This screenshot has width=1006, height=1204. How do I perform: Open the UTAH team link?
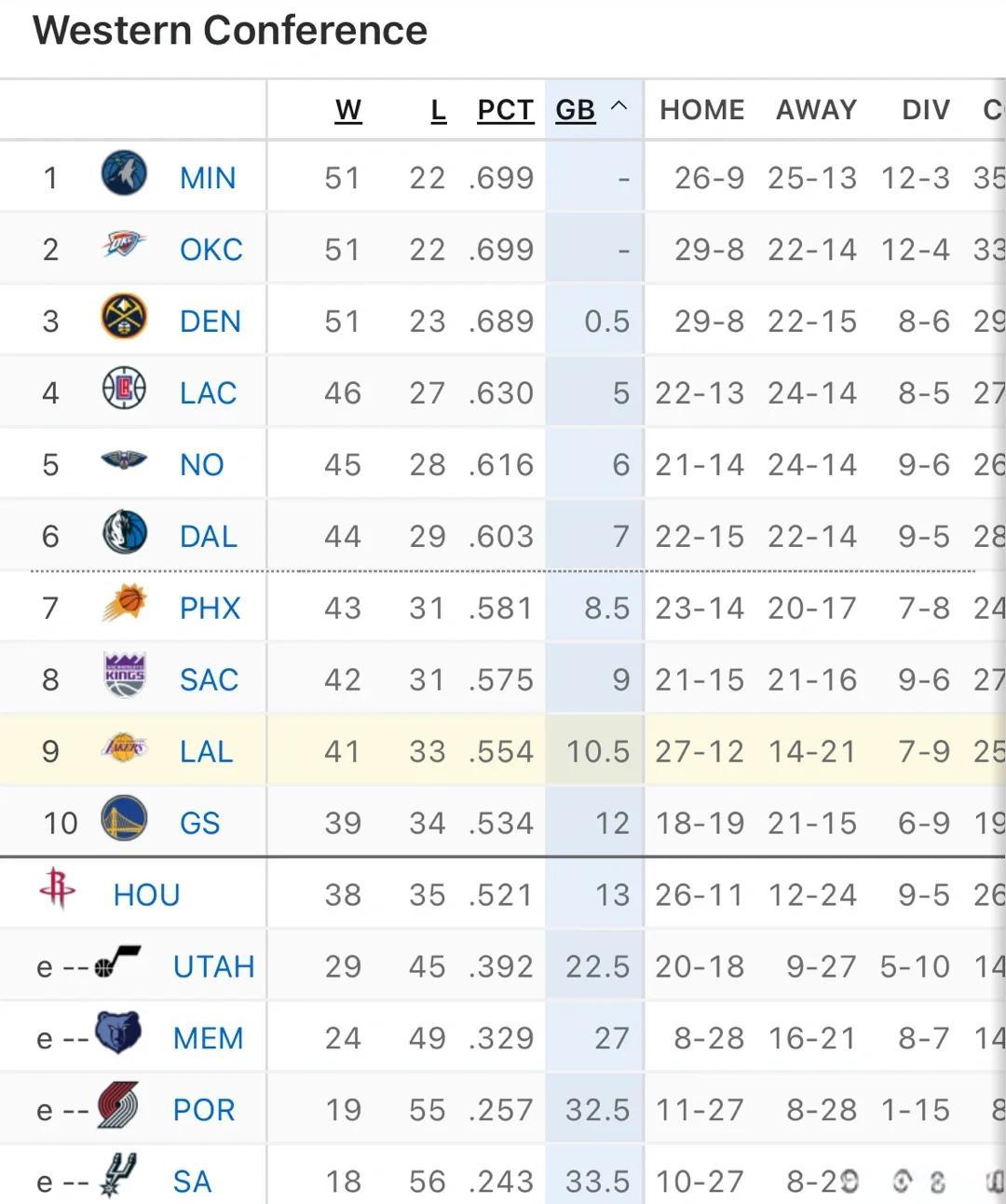pos(213,966)
